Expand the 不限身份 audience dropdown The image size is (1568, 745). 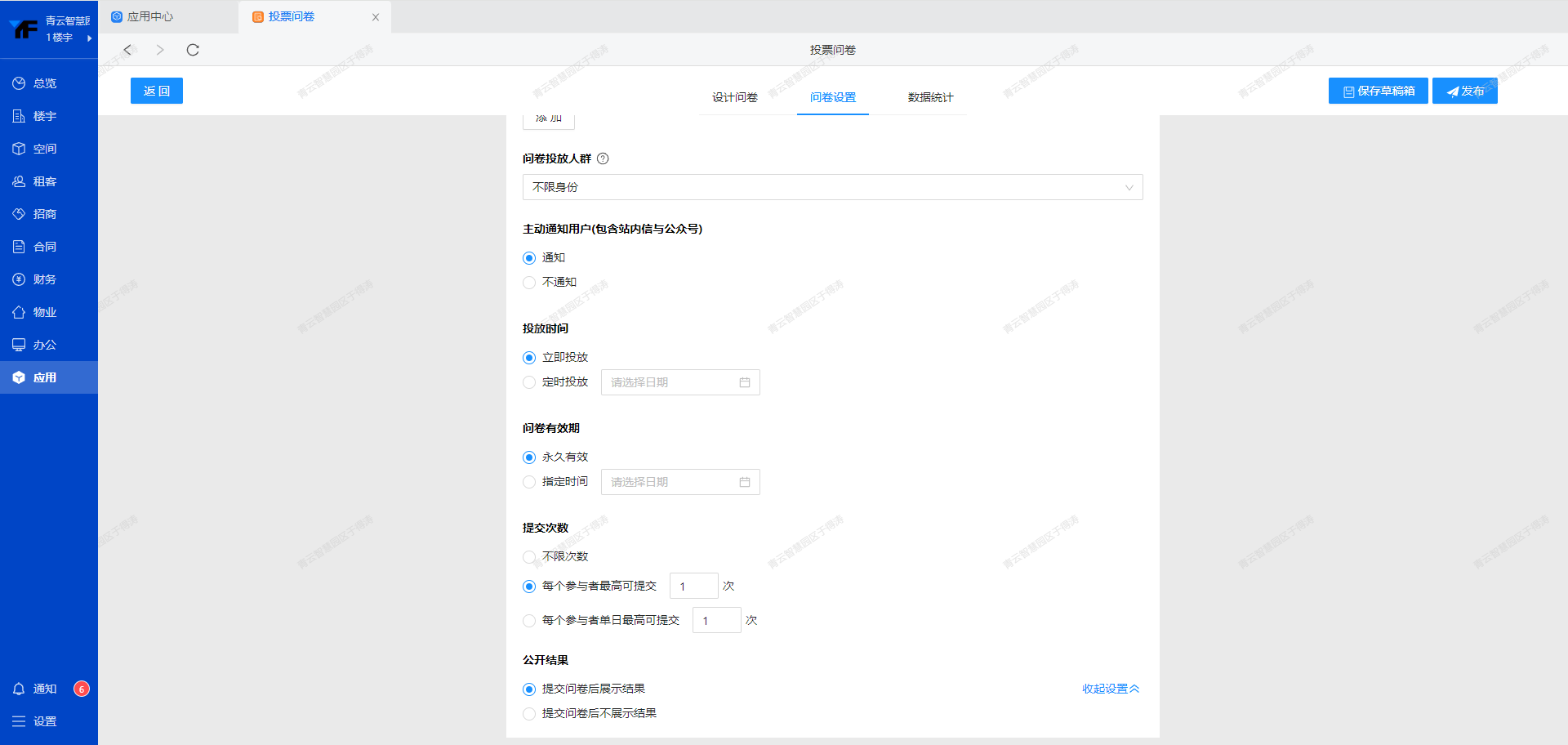(831, 187)
